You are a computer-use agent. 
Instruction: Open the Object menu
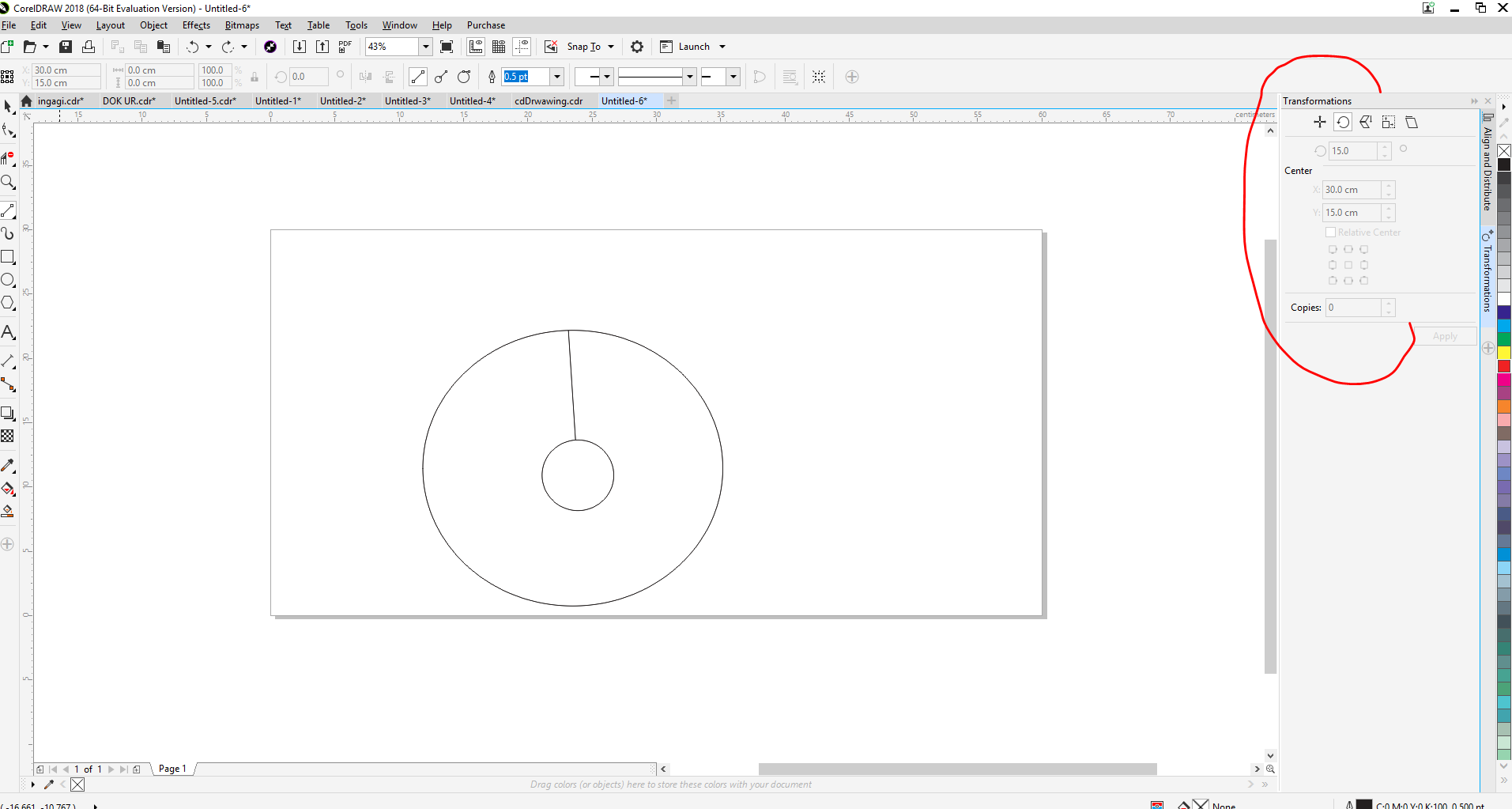click(x=153, y=25)
